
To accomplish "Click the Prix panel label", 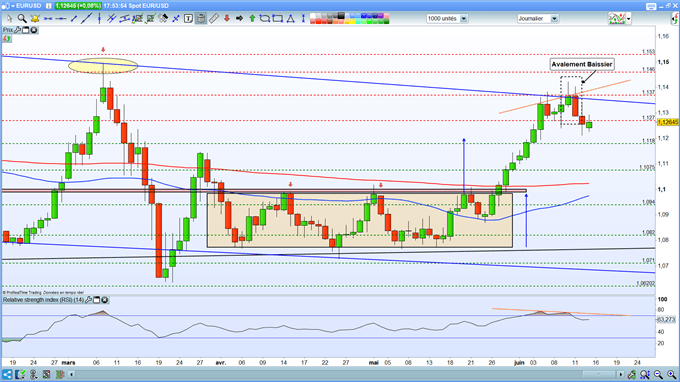I will (x=8, y=30).
